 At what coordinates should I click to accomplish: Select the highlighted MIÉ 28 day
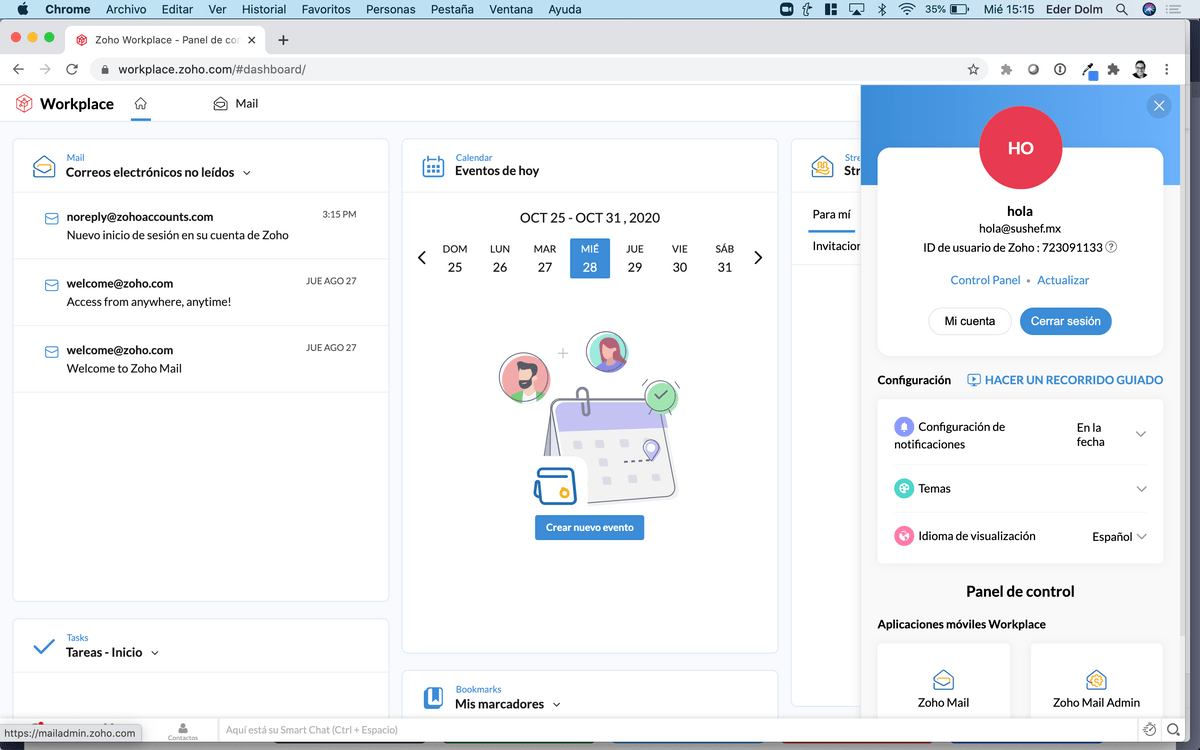[590, 258]
